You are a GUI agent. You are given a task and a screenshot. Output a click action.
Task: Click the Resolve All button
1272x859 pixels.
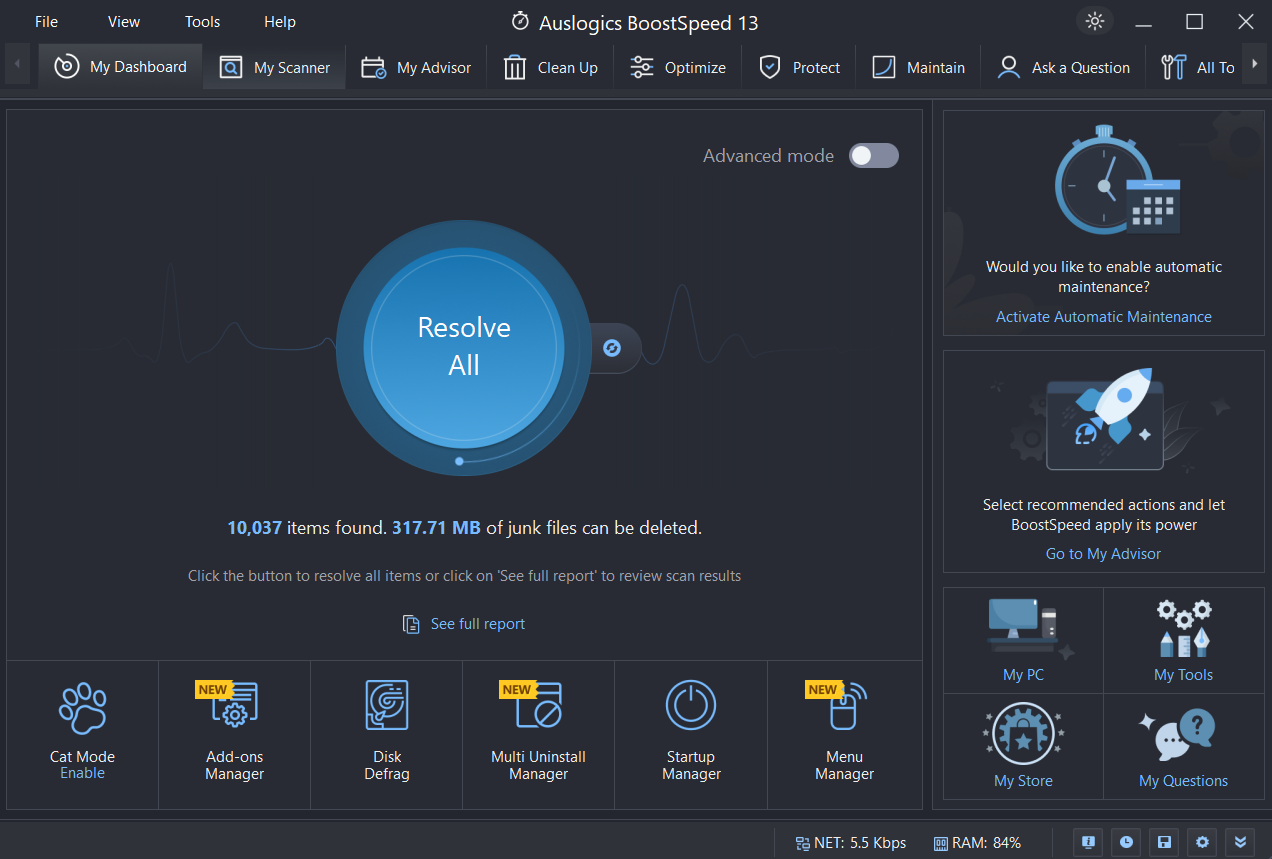(x=464, y=347)
